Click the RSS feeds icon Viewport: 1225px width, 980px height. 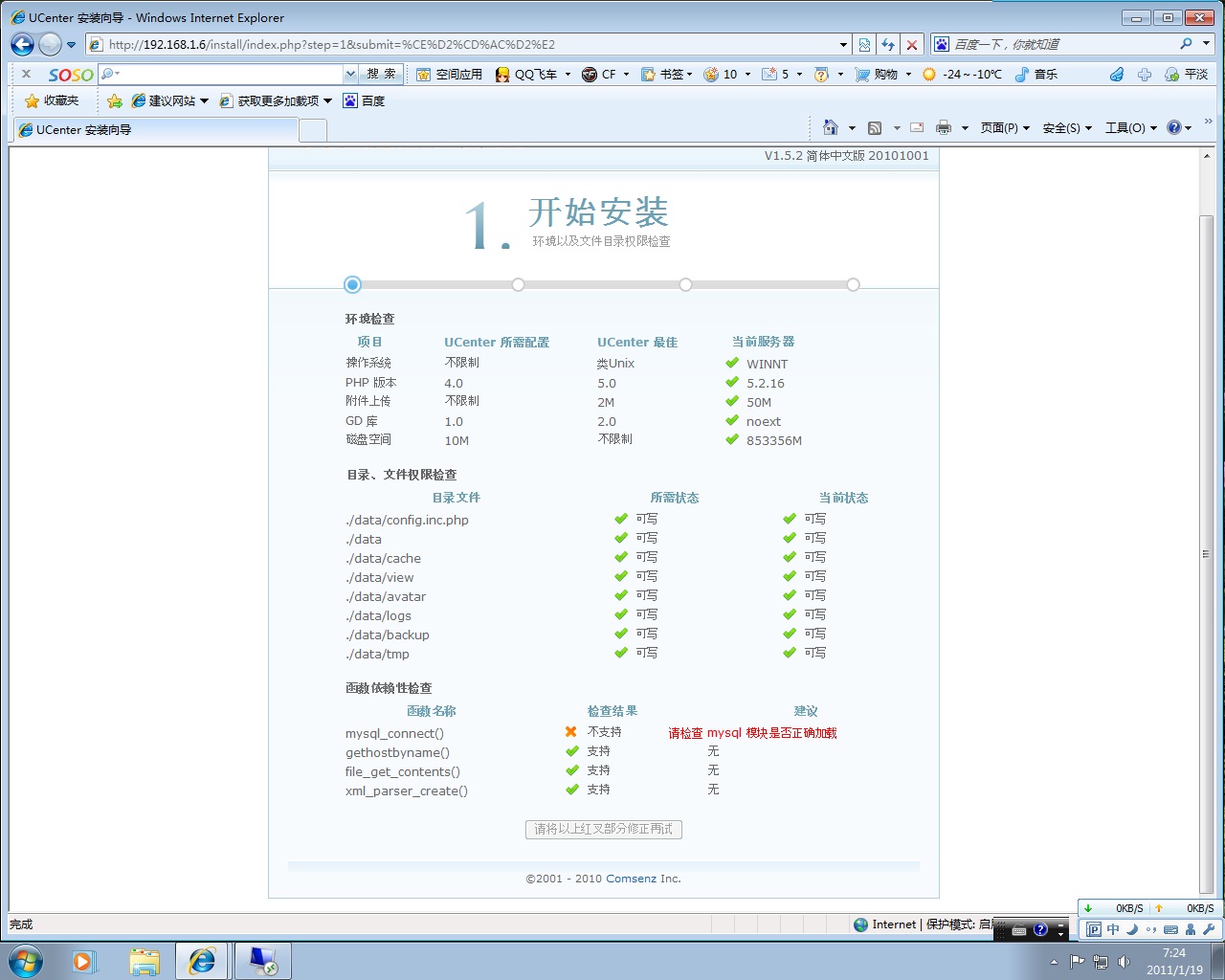[875, 127]
